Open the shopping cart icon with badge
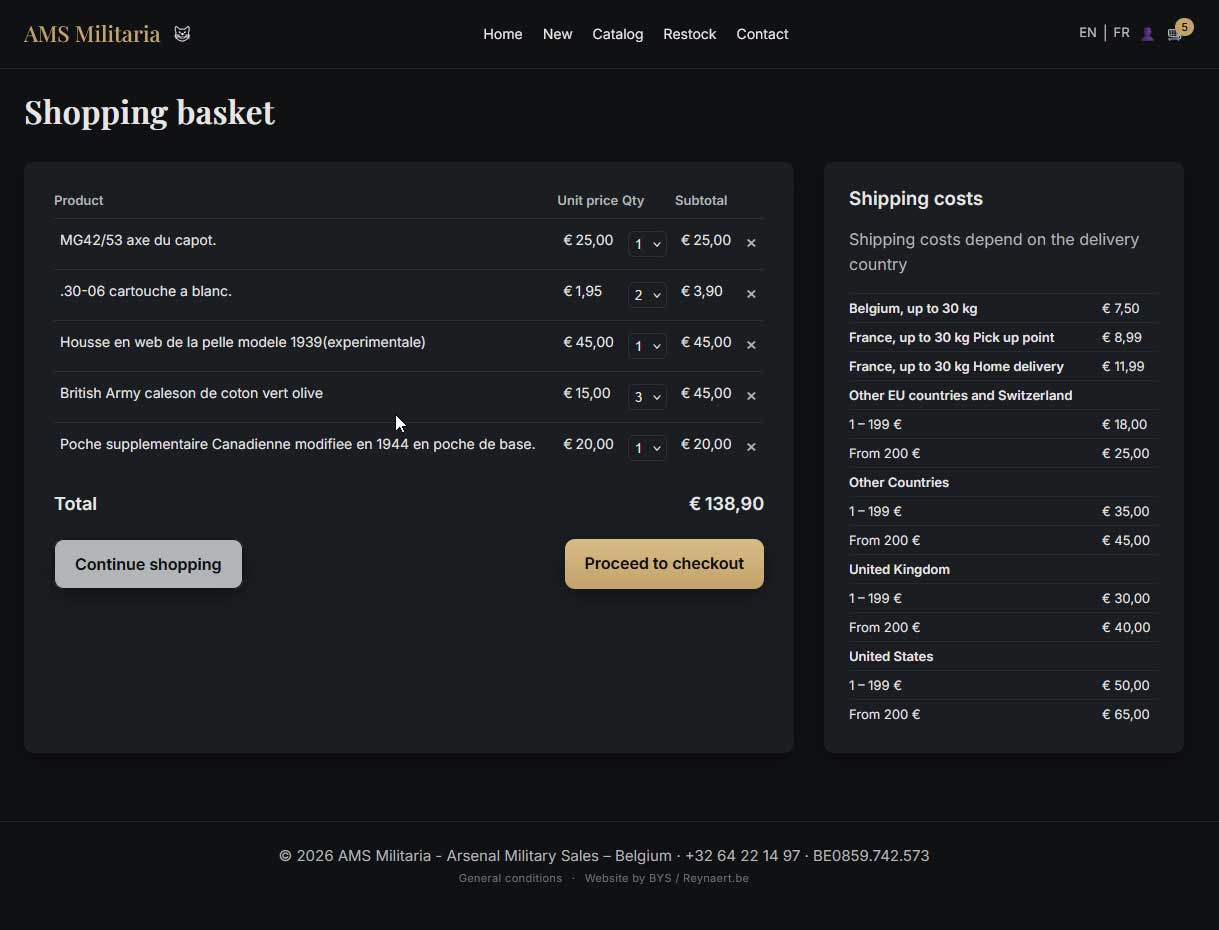The width and height of the screenshot is (1219, 930). point(1175,34)
